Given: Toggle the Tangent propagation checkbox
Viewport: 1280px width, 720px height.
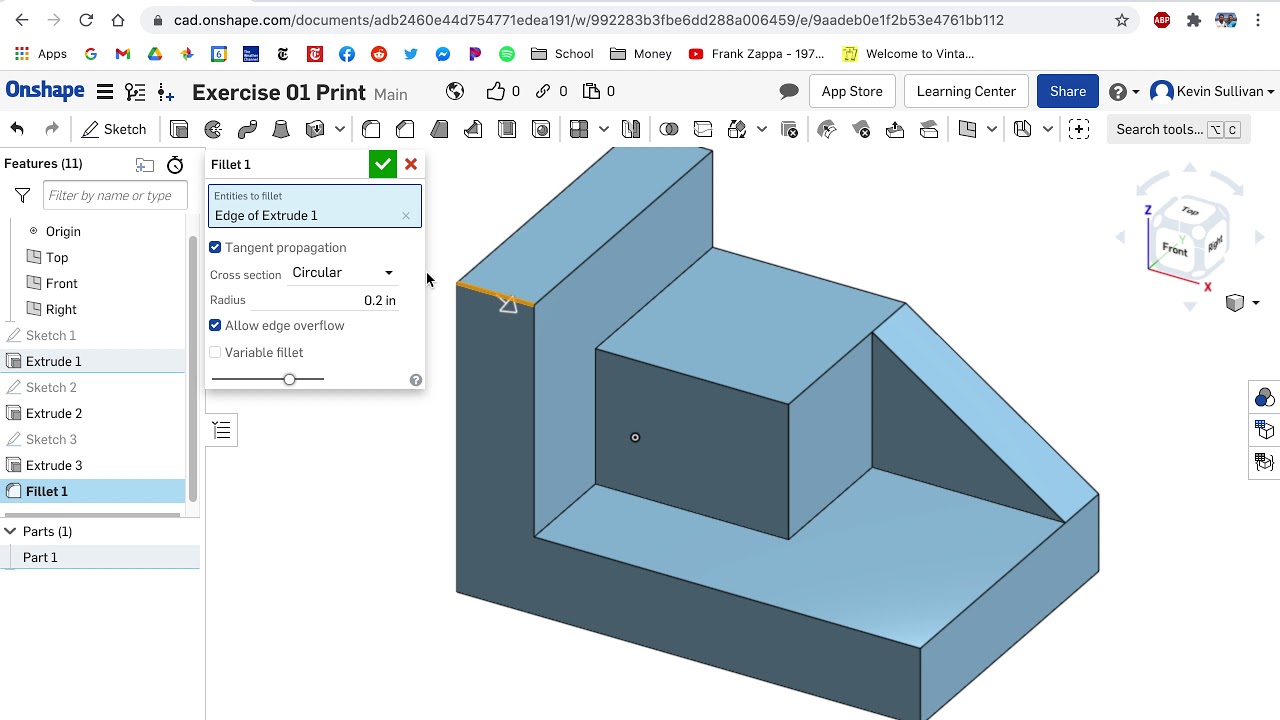Looking at the screenshot, I should pyautogui.click(x=215, y=247).
